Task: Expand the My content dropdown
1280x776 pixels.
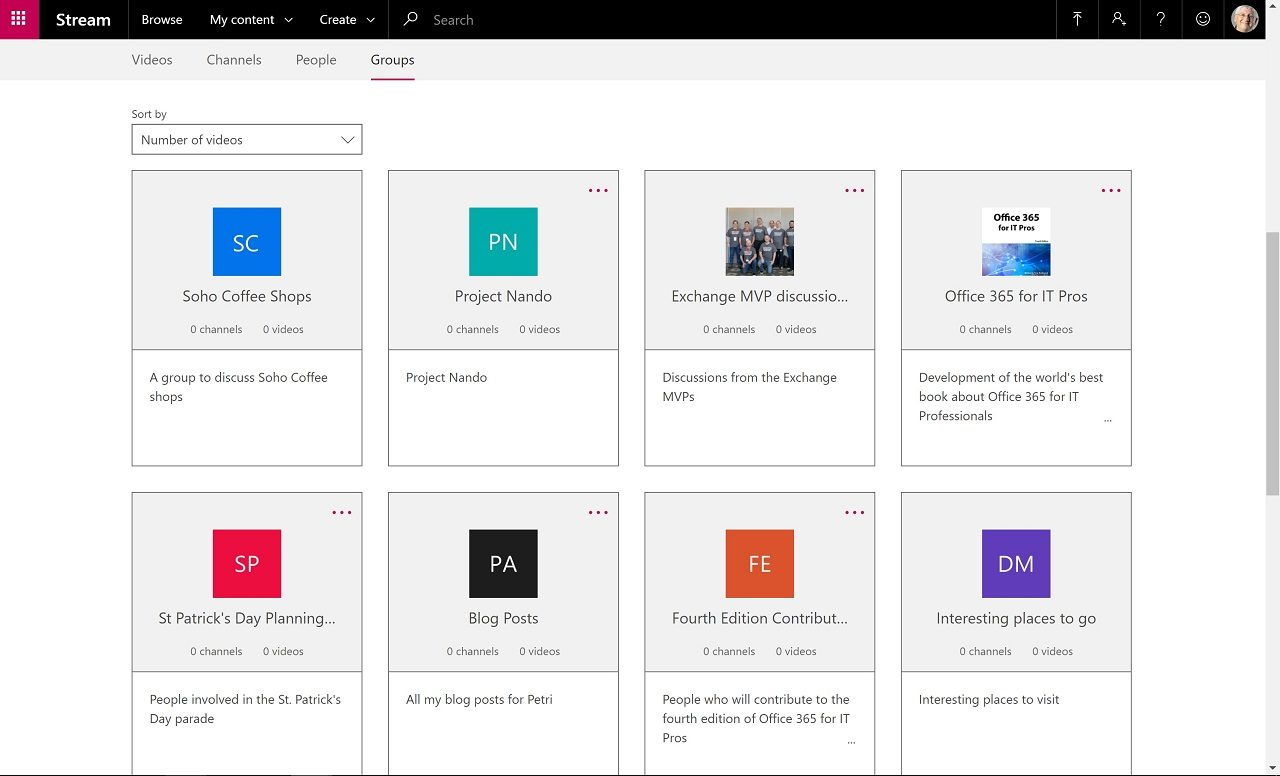Action: point(251,20)
